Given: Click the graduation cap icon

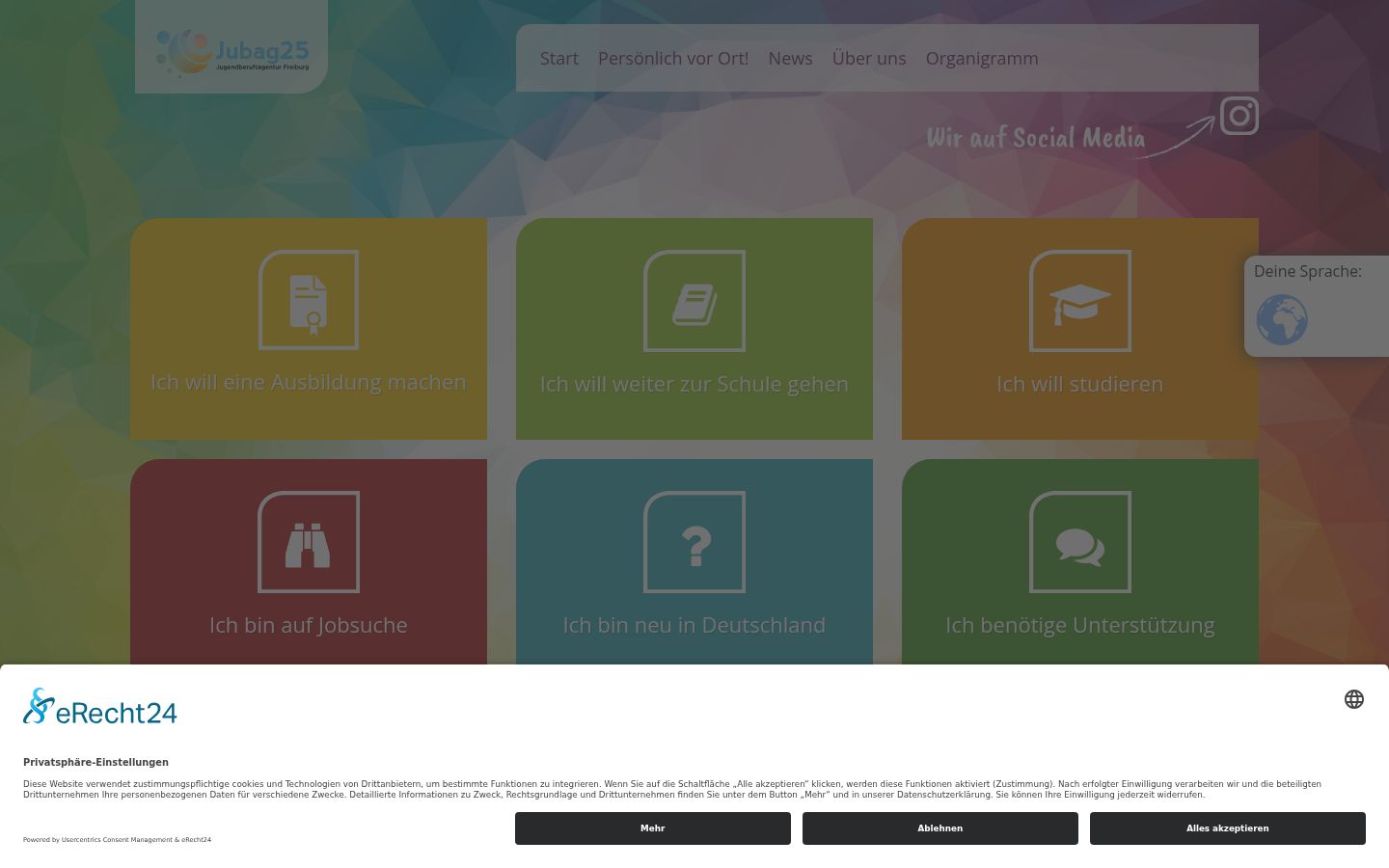Looking at the screenshot, I should [1080, 301].
